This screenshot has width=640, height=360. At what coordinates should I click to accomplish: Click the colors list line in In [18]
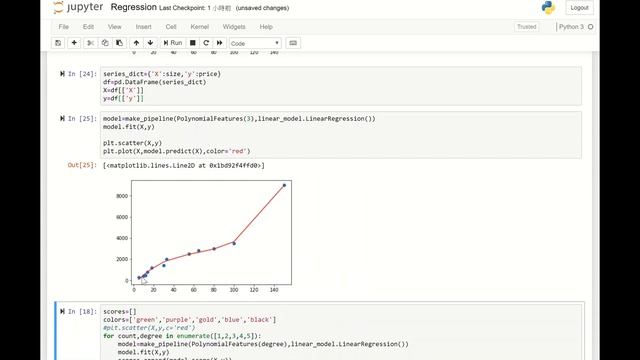point(189,320)
